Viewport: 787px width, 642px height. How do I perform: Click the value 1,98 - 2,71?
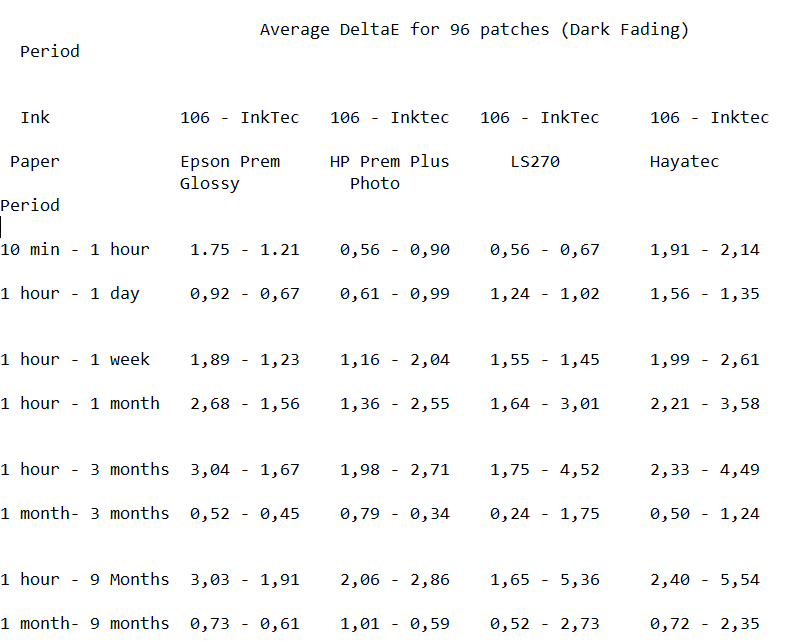[x=394, y=469]
